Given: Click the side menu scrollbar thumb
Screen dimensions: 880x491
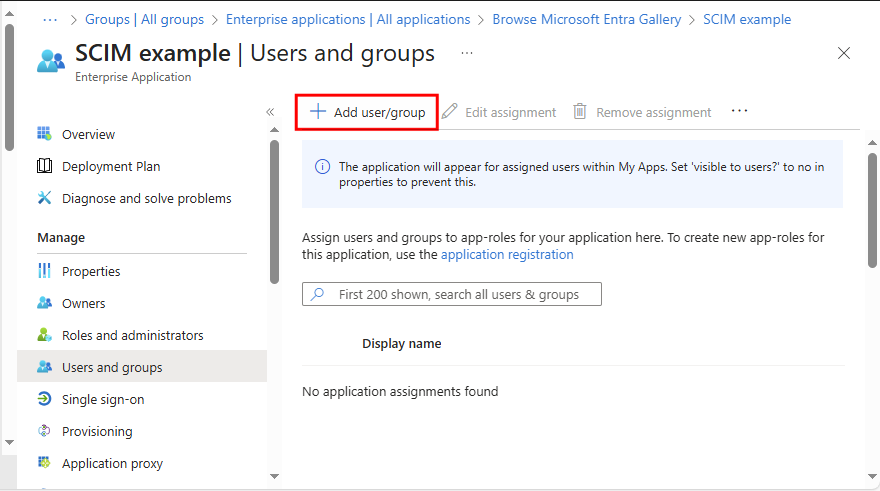Looking at the screenshot, I should [x=274, y=212].
